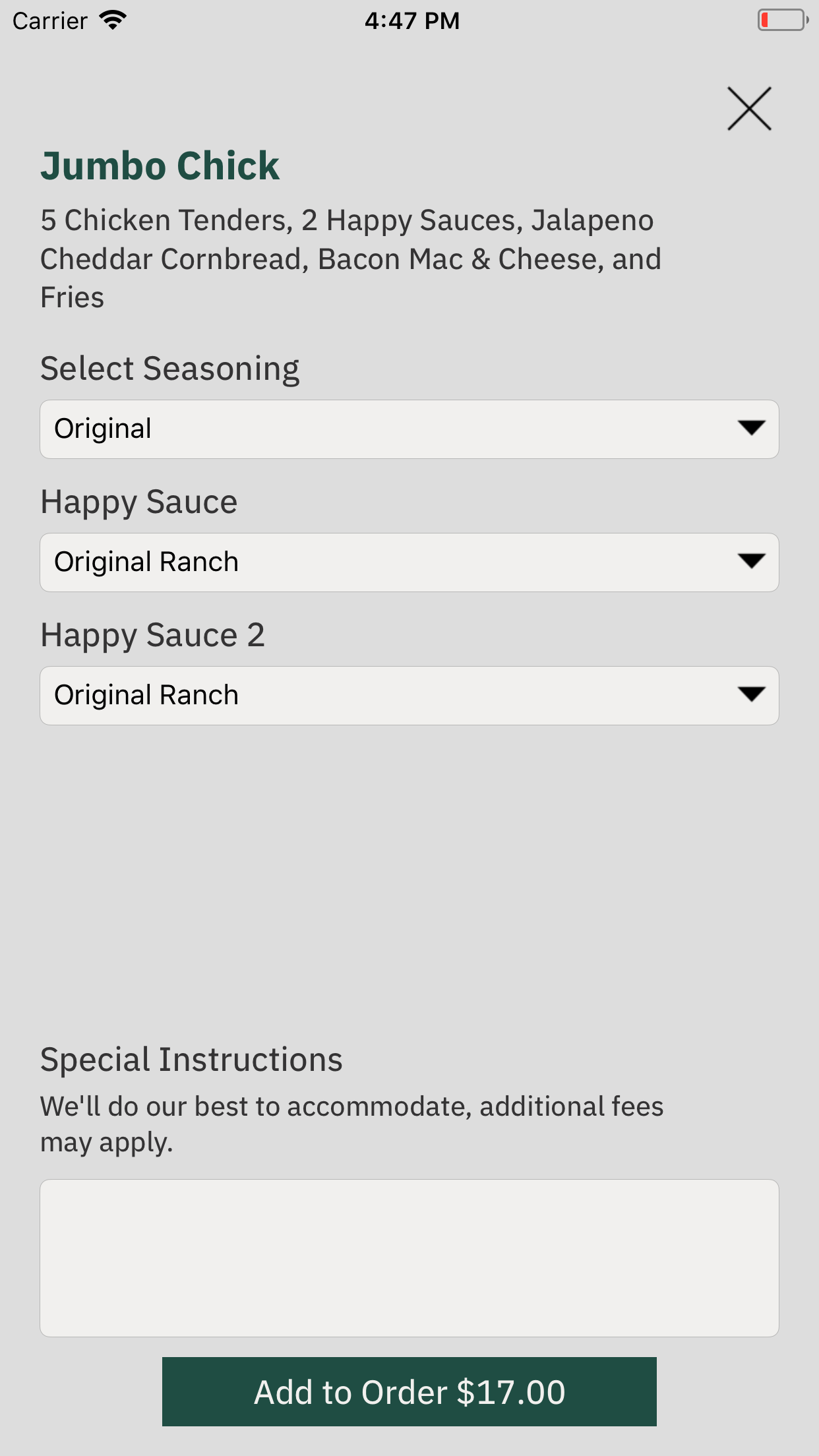This screenshot has width=819, height=1456.
Task: Tap the Select Seasoning label
Action: click(170, 368)
